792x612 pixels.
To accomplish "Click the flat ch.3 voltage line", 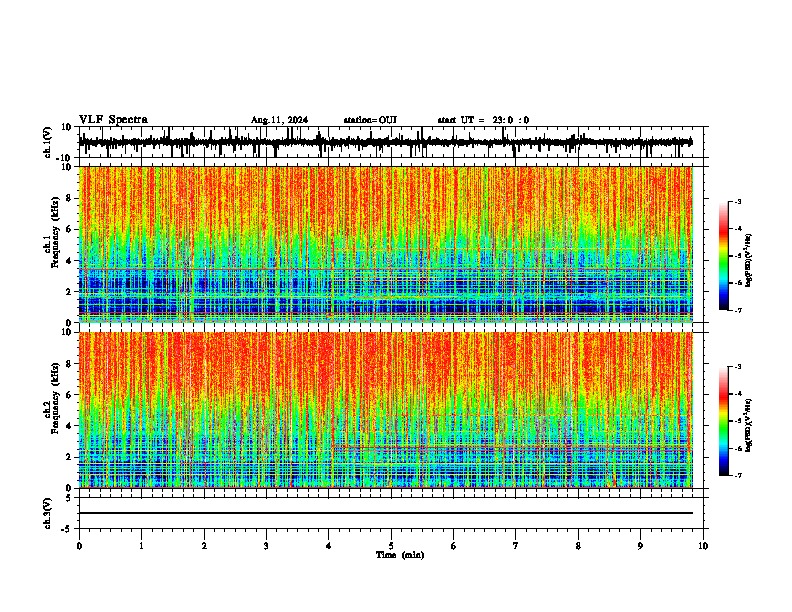I will tap(385, 513).
